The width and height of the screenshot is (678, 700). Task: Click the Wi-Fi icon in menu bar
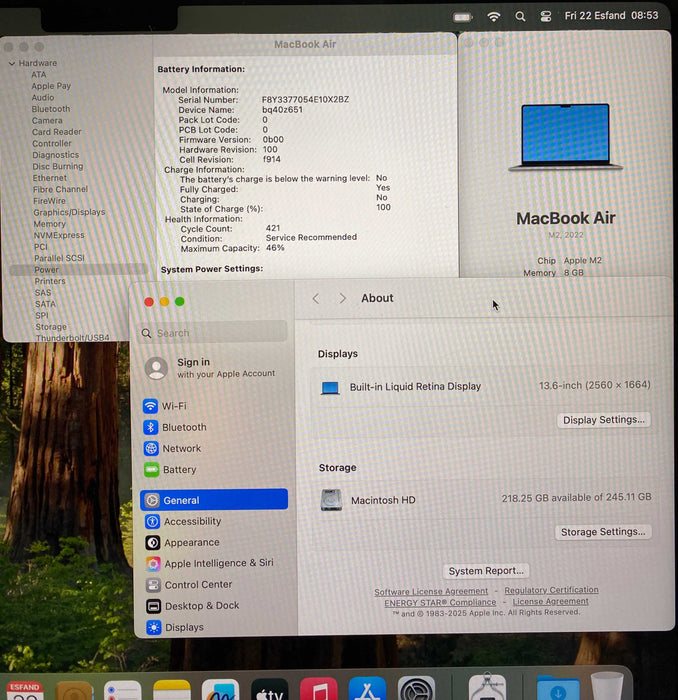pos(493,17)
